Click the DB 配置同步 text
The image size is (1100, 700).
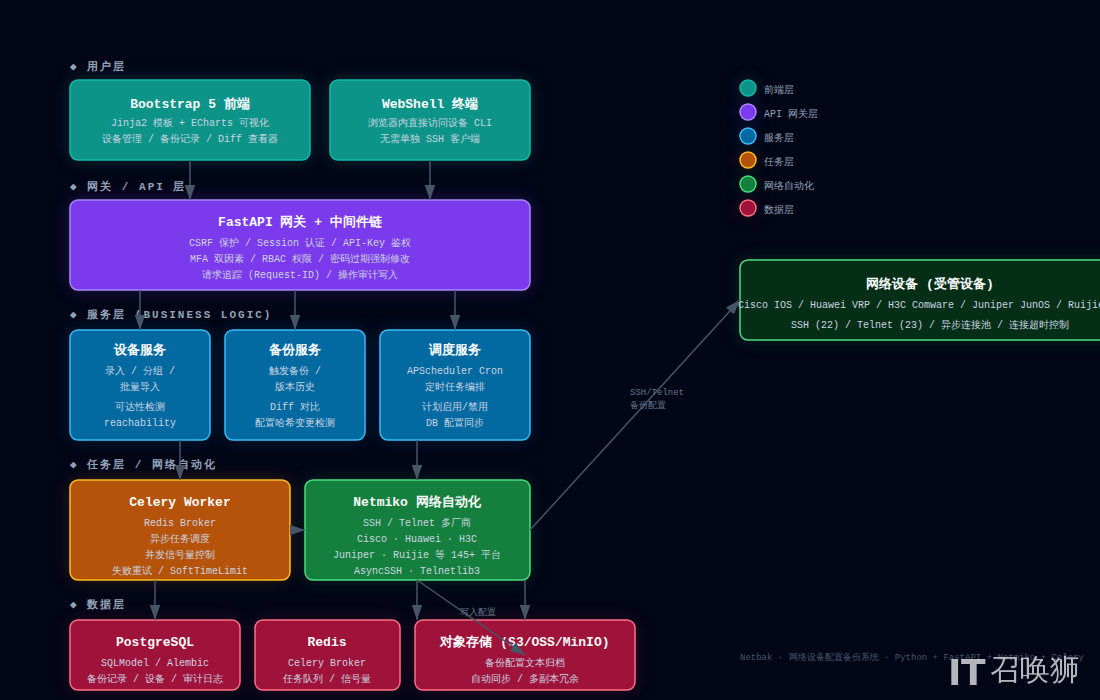[455, 423]
